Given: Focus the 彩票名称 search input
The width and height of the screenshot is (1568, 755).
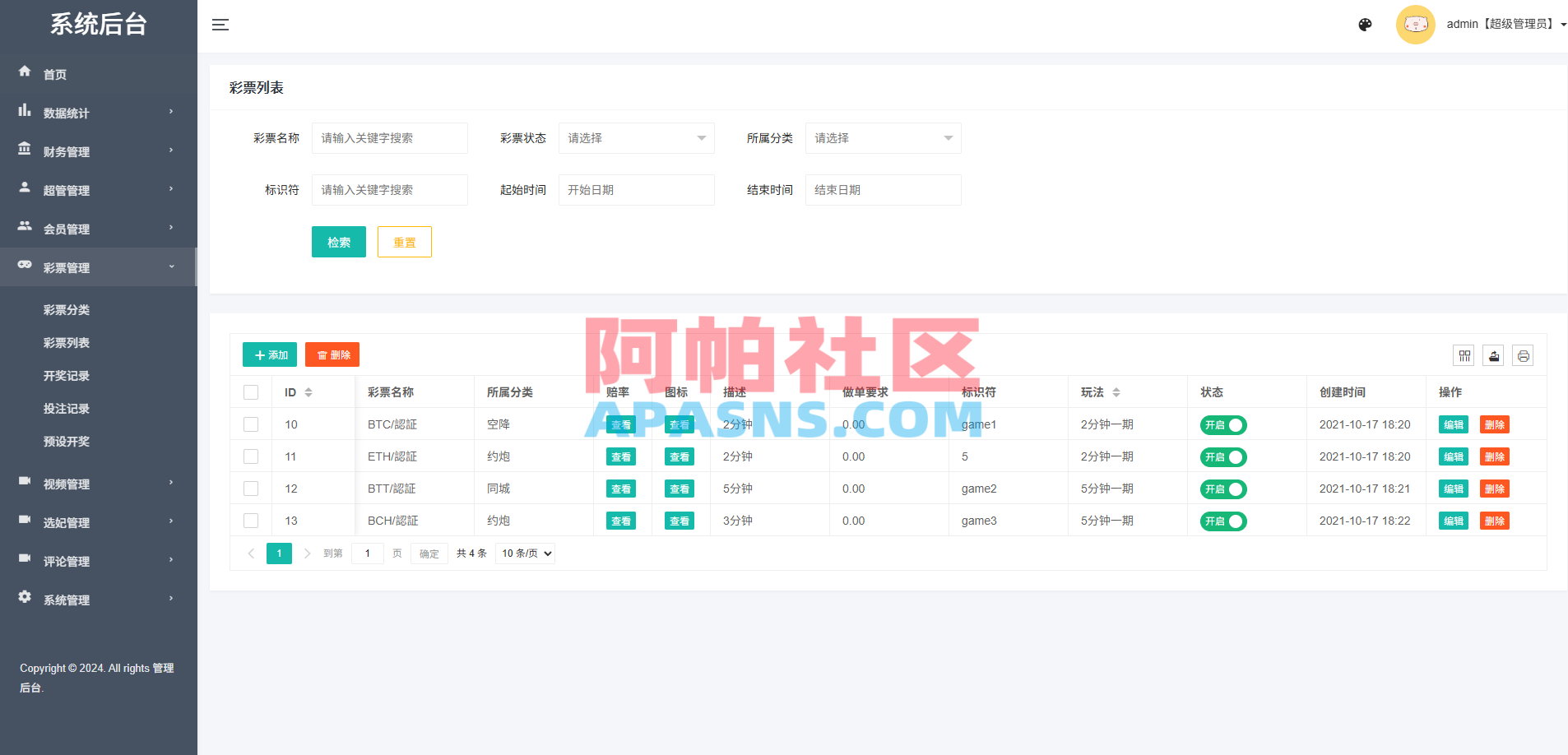Looking at the screenshot, I should coord(390,138).
